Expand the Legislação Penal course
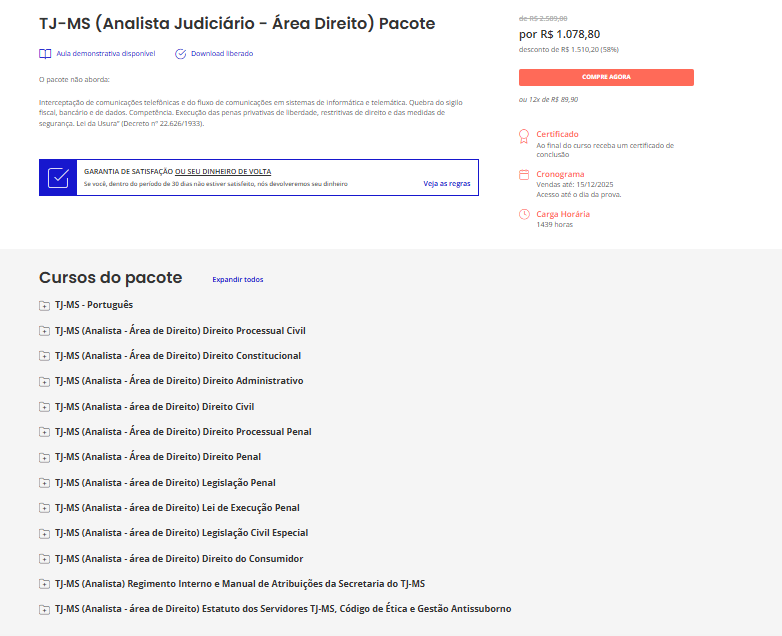 [x=44, y=483]
